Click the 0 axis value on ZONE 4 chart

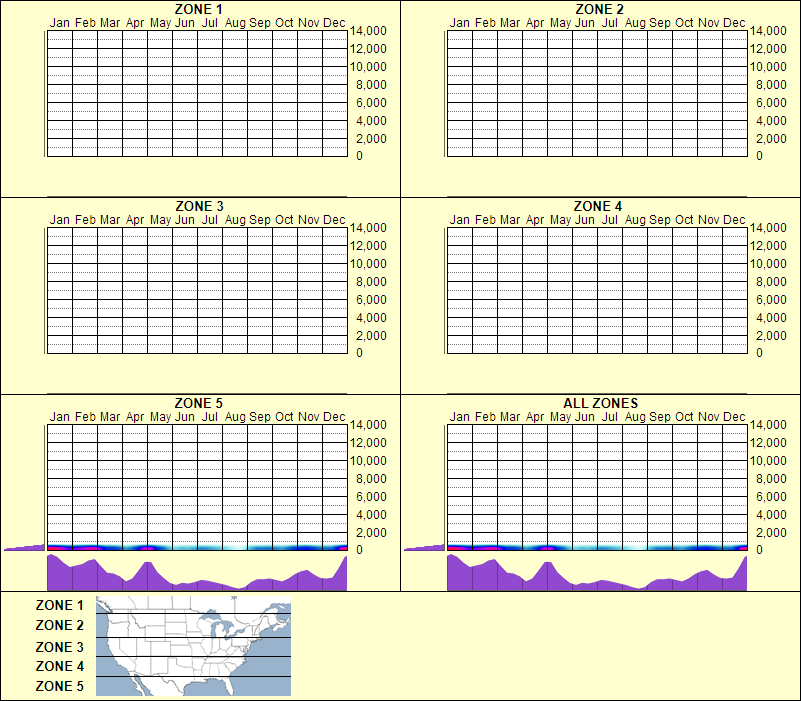click(x=760, y=353)
